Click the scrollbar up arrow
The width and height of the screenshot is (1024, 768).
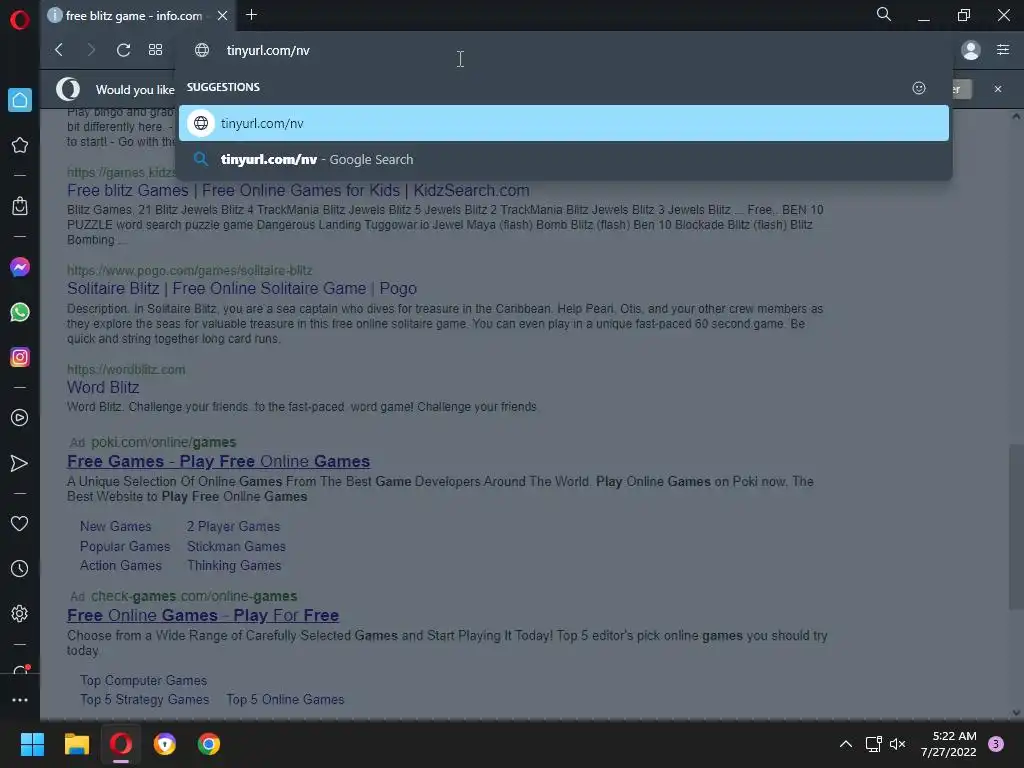click(1016, 117)
